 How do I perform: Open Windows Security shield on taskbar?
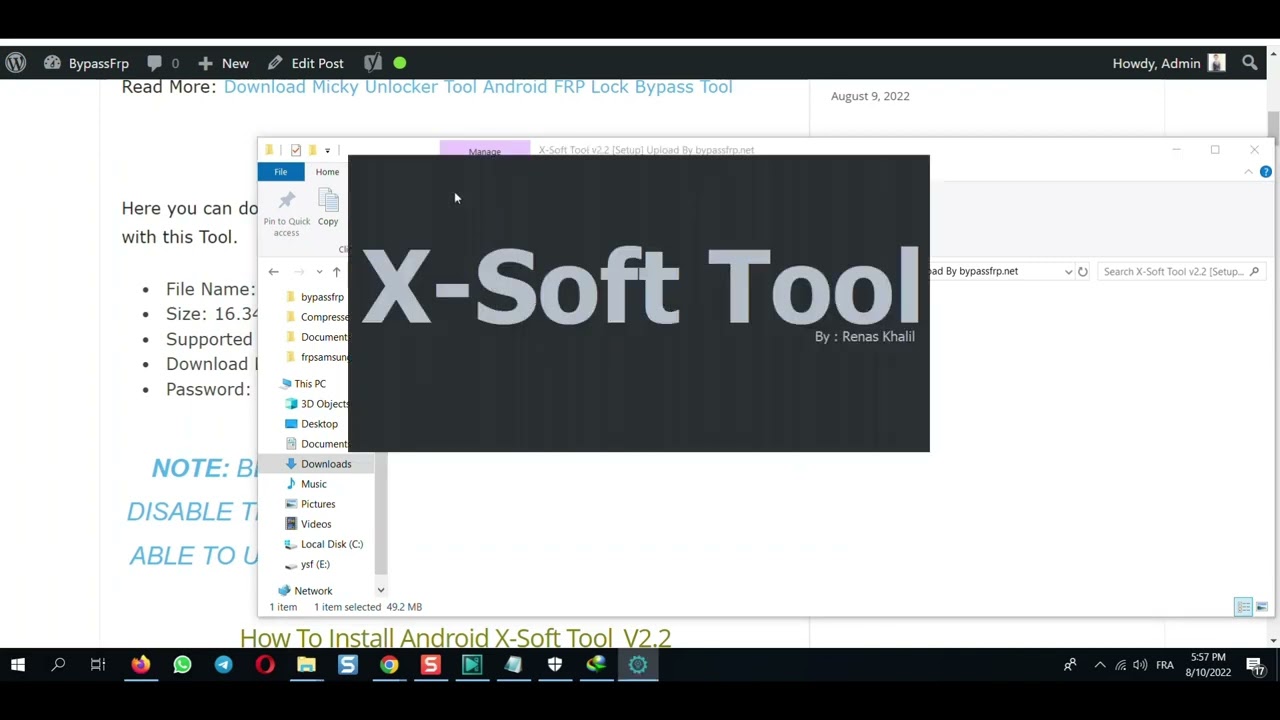click(x=555, y=665)
